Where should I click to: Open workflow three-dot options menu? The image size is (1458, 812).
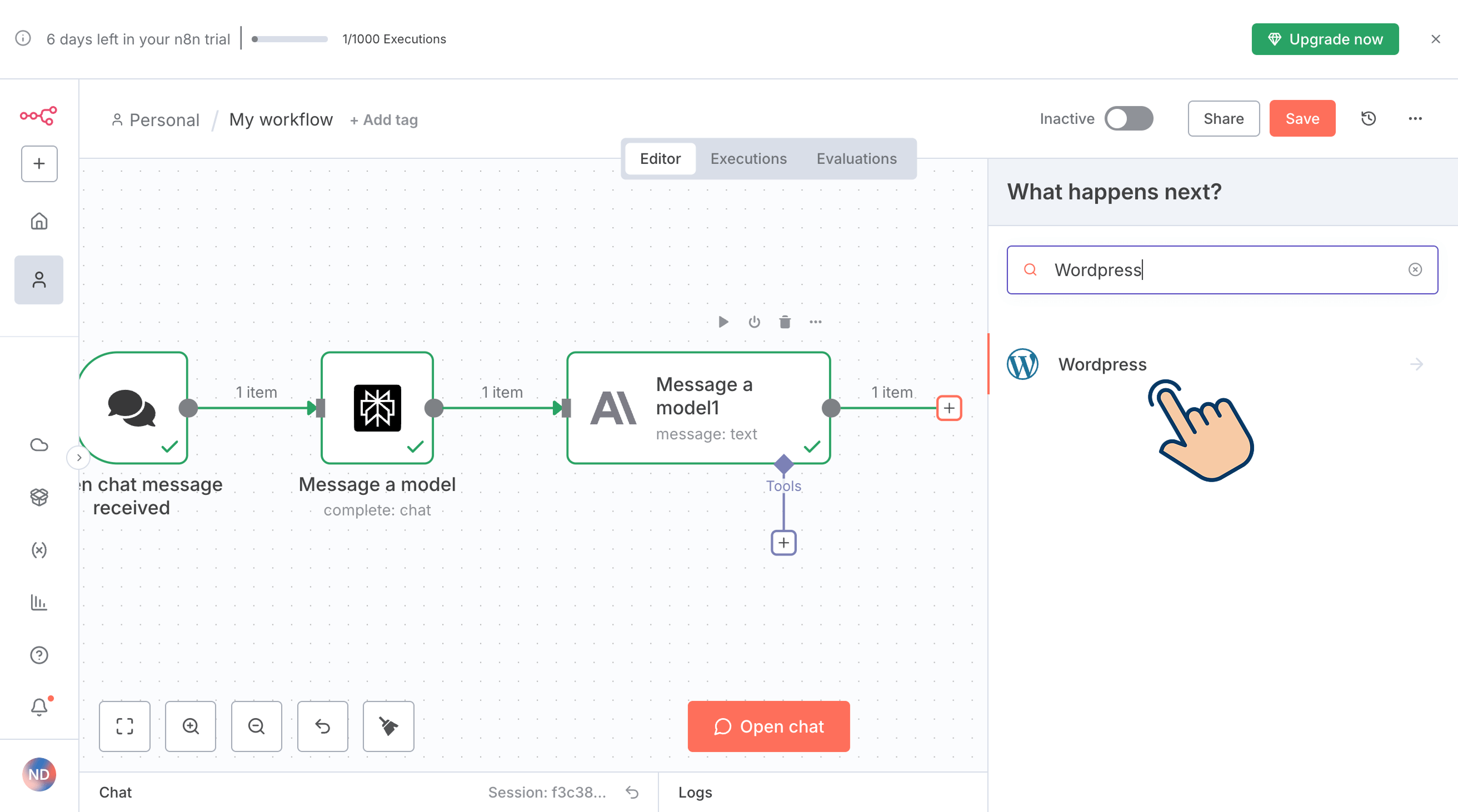coord(1415,118)
